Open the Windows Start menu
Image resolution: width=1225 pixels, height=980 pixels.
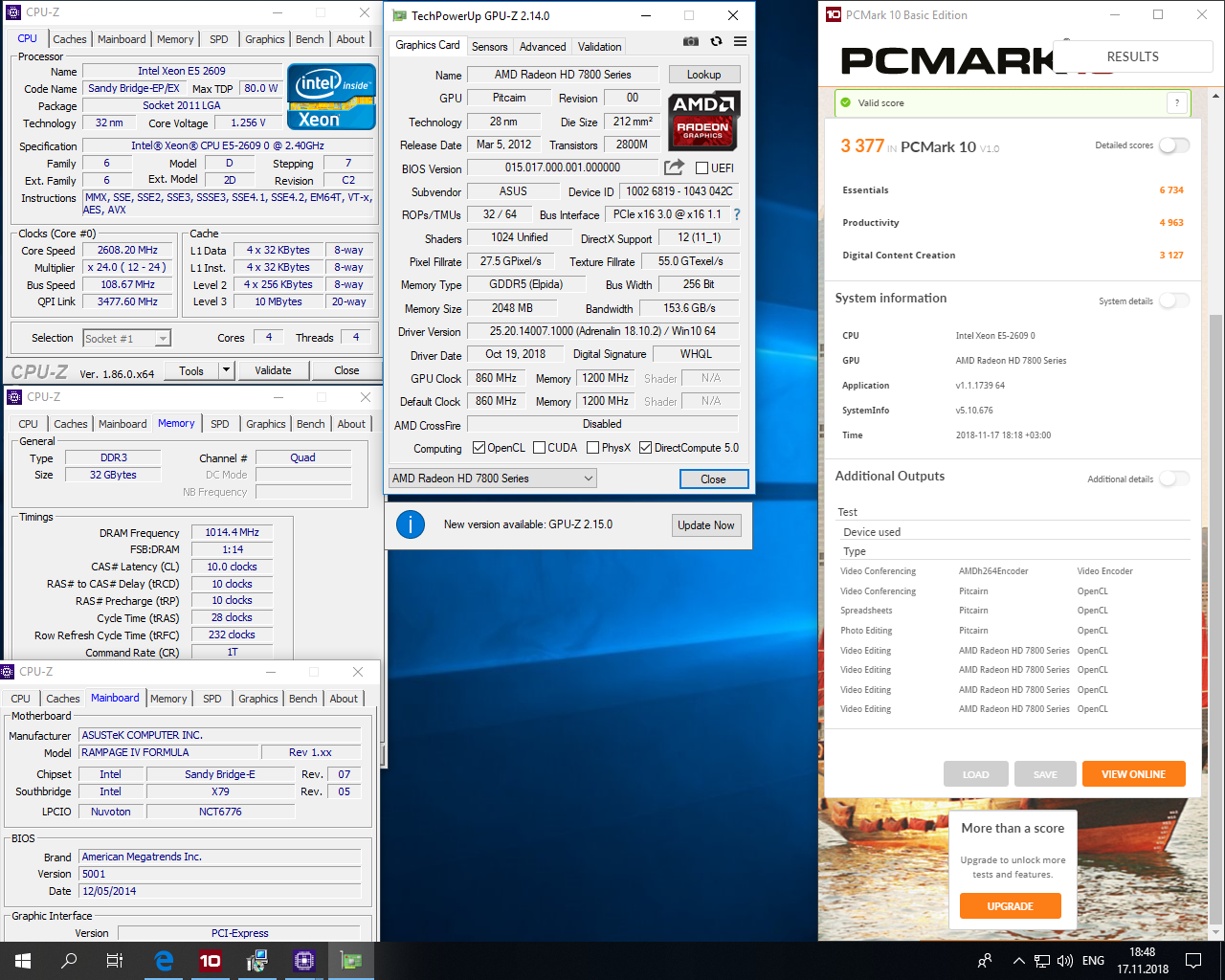point(23,961)
